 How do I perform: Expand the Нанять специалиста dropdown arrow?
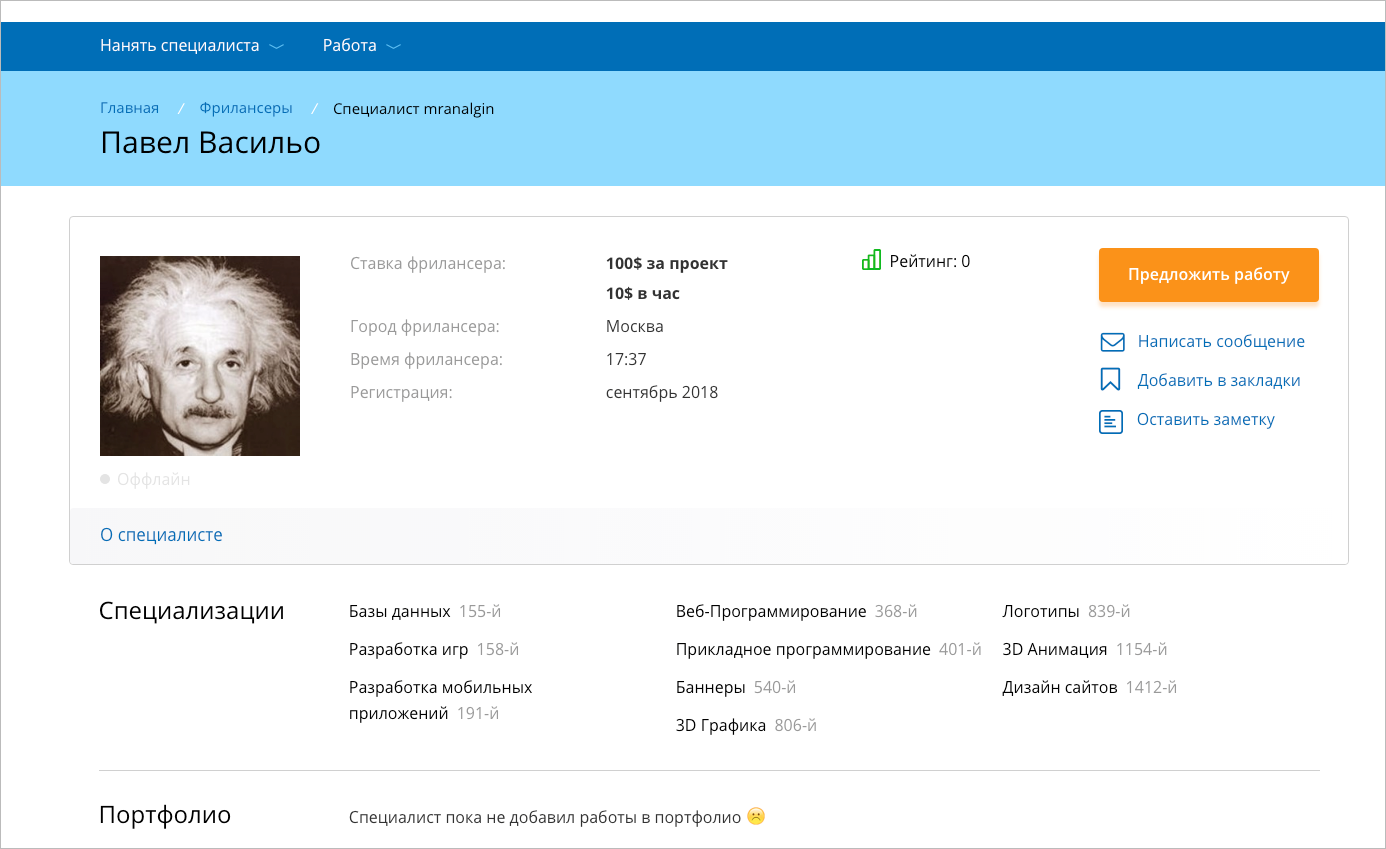[x=277, y=46]
